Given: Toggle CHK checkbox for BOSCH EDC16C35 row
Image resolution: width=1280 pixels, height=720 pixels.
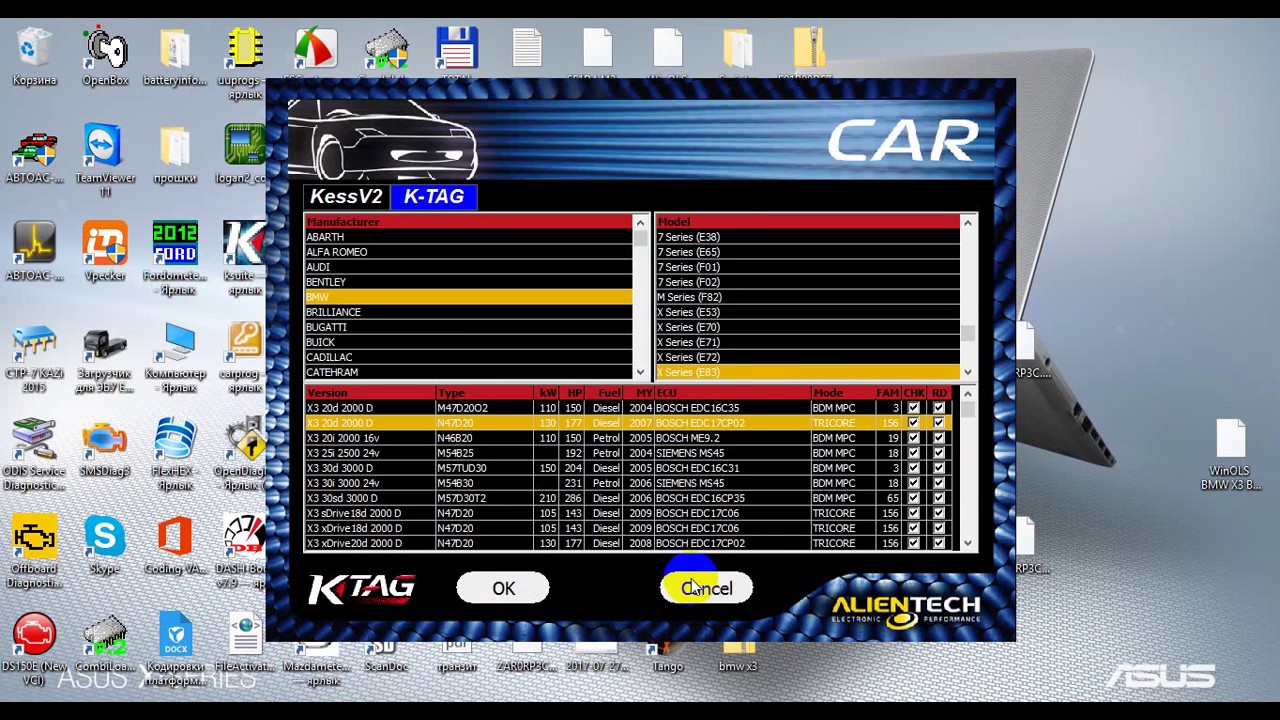Looking at the screenshot, I should point(913,408).
